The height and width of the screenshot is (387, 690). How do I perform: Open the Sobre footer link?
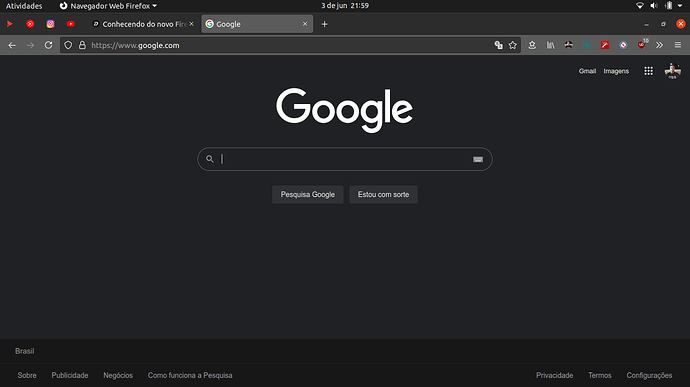point(27,375)
